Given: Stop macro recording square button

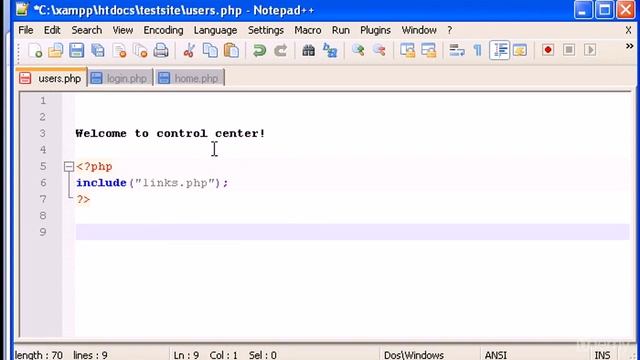Looking at the screenshot, I should tap(569, 50).
